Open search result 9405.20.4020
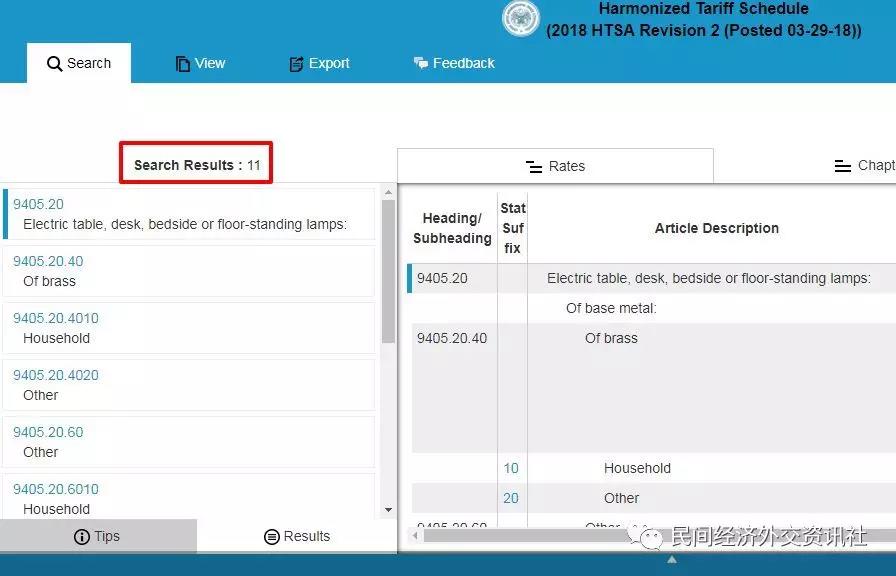The width and height of the screenshot is (896, 576). [189, 385]
